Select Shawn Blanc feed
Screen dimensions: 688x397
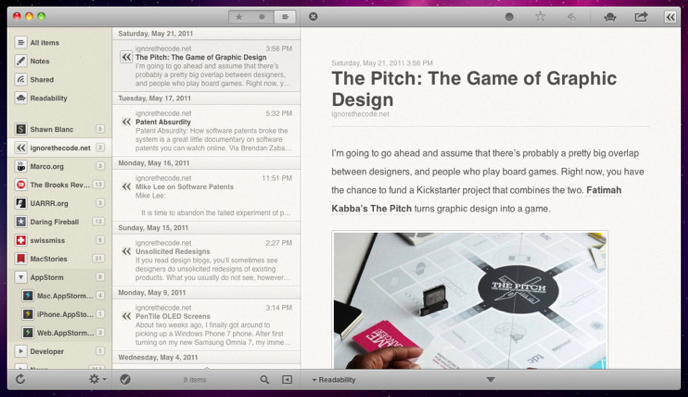pos(59,129)
